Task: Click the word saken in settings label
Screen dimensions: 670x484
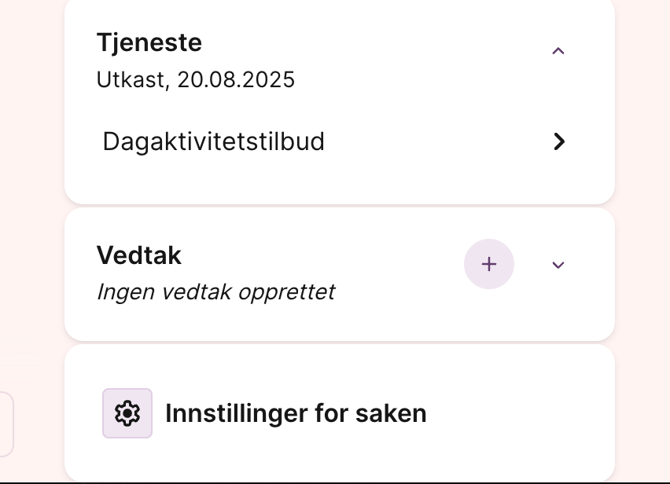Action: pos(392,413)
